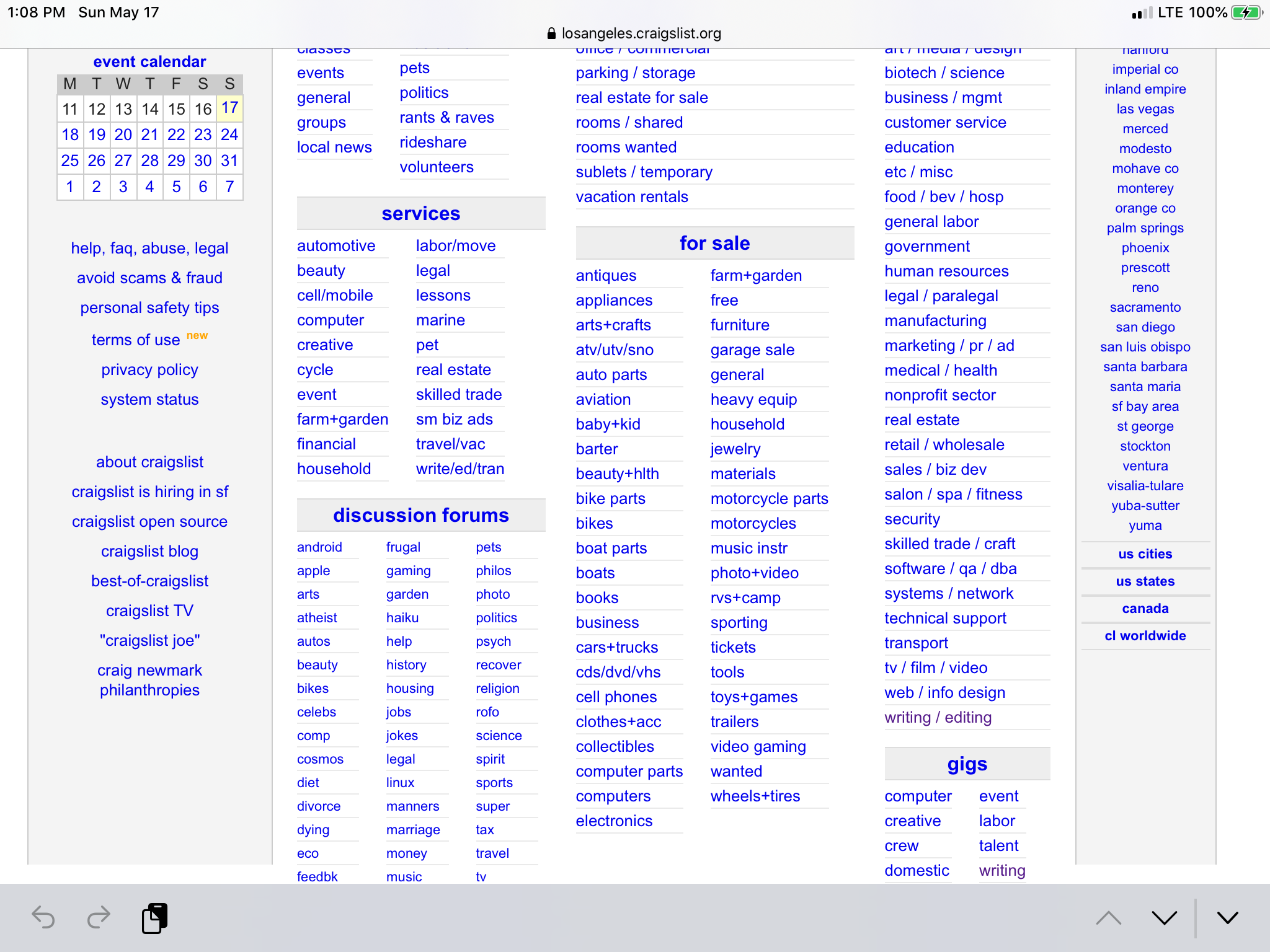Image resolution: width=1270 pixels, height=952 pixels.
Task: Open vacation rentals housing link
Action: 632,196
